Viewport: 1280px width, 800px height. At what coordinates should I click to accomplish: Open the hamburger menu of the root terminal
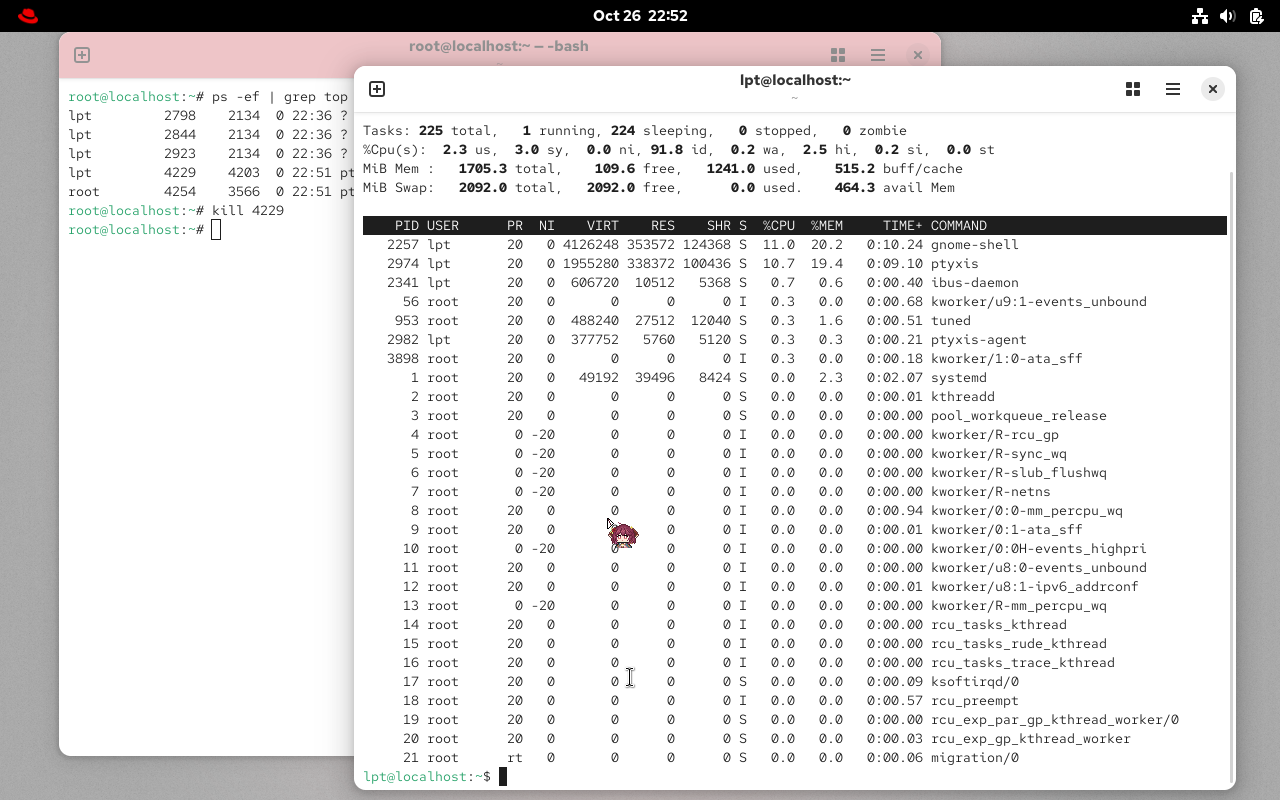[x=877, y=55]
